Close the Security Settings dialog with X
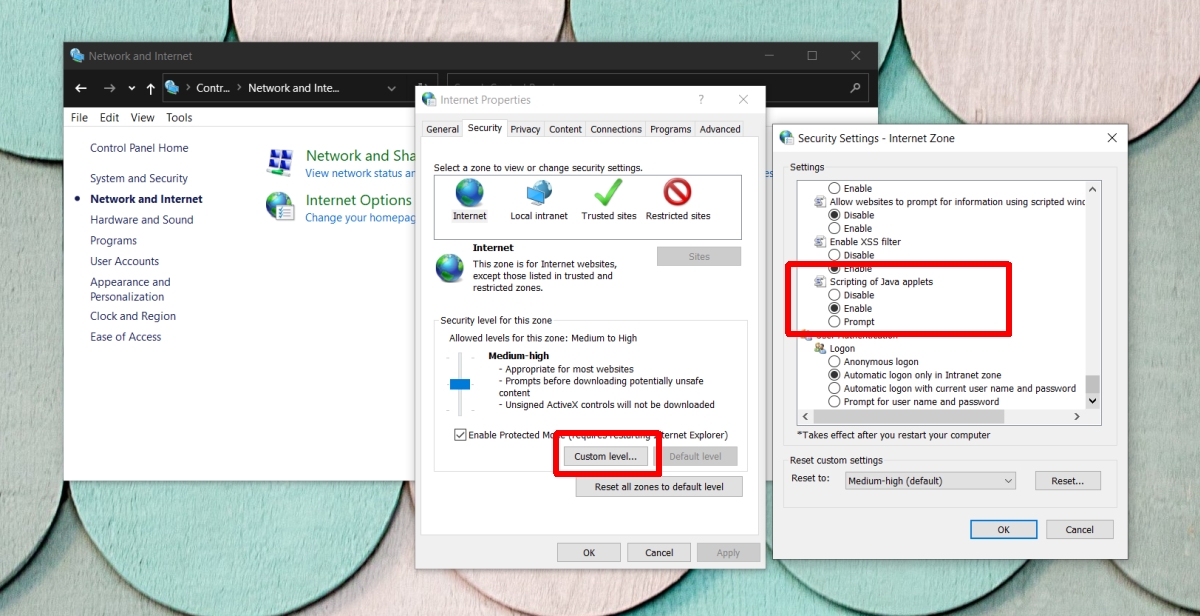This screenshot has height=616, width=1200. click(x=1112, y=138)
